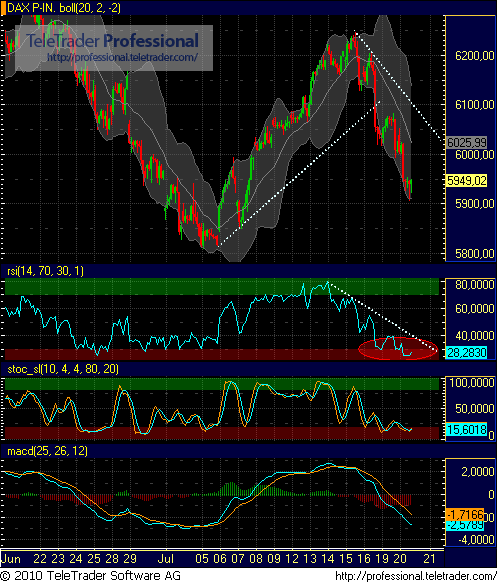Screen dimensions: 497x585
Task: Click date 08 on the time axis
Action: (x=256, y=559)
